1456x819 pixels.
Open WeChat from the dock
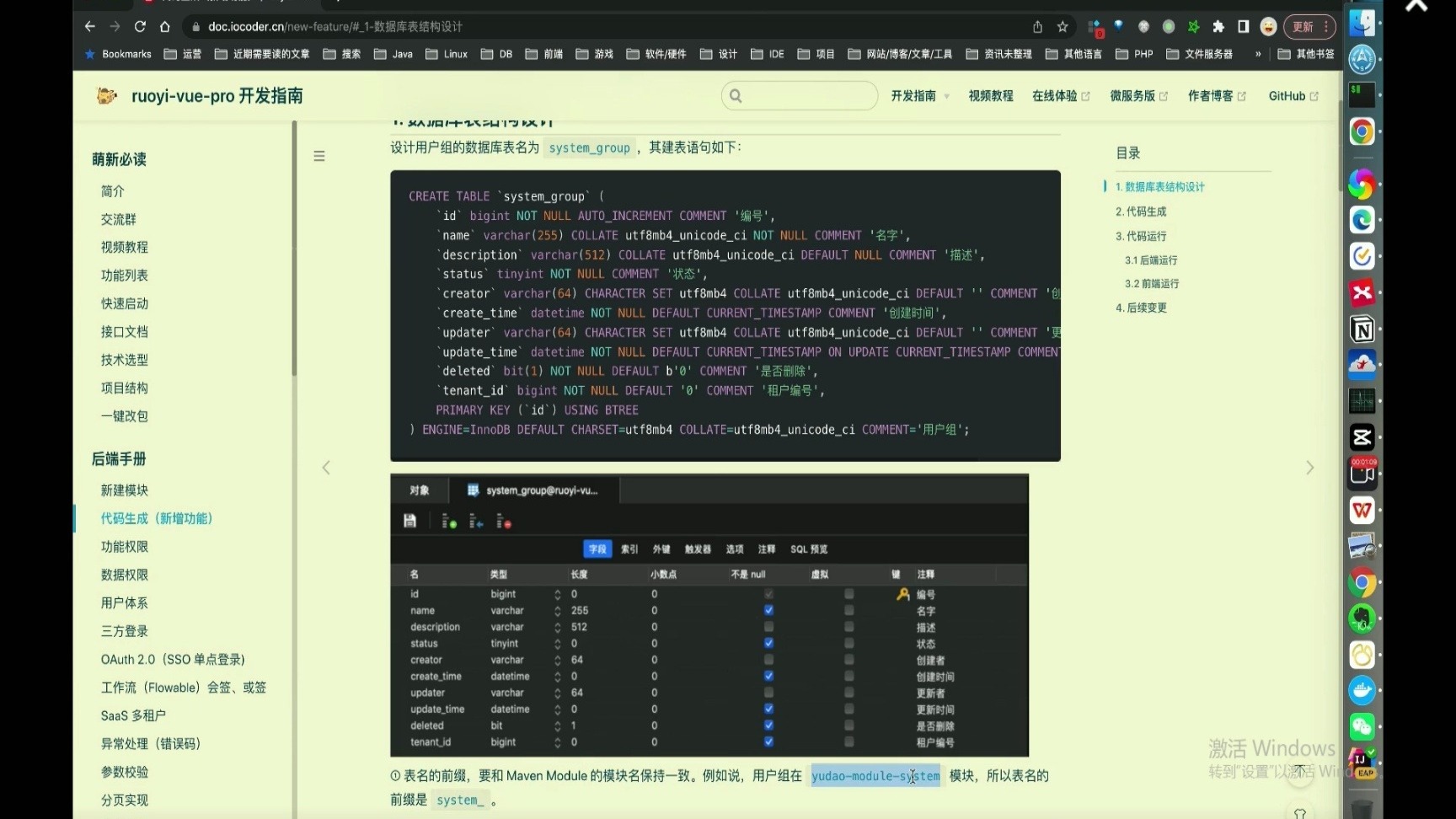(1362, 726)
